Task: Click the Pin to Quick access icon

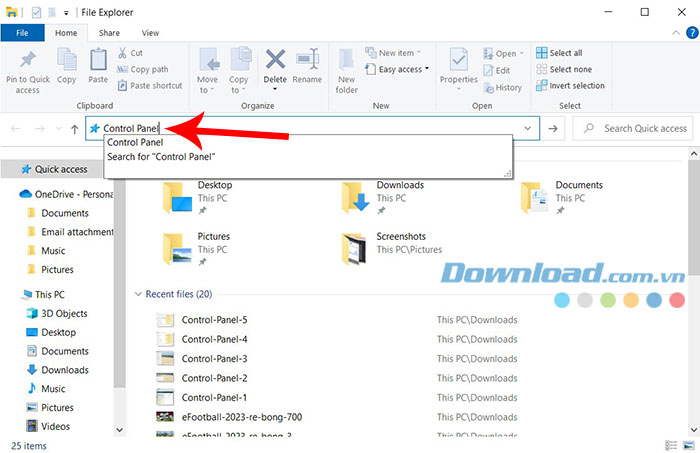Action: (x=27, y=62)
